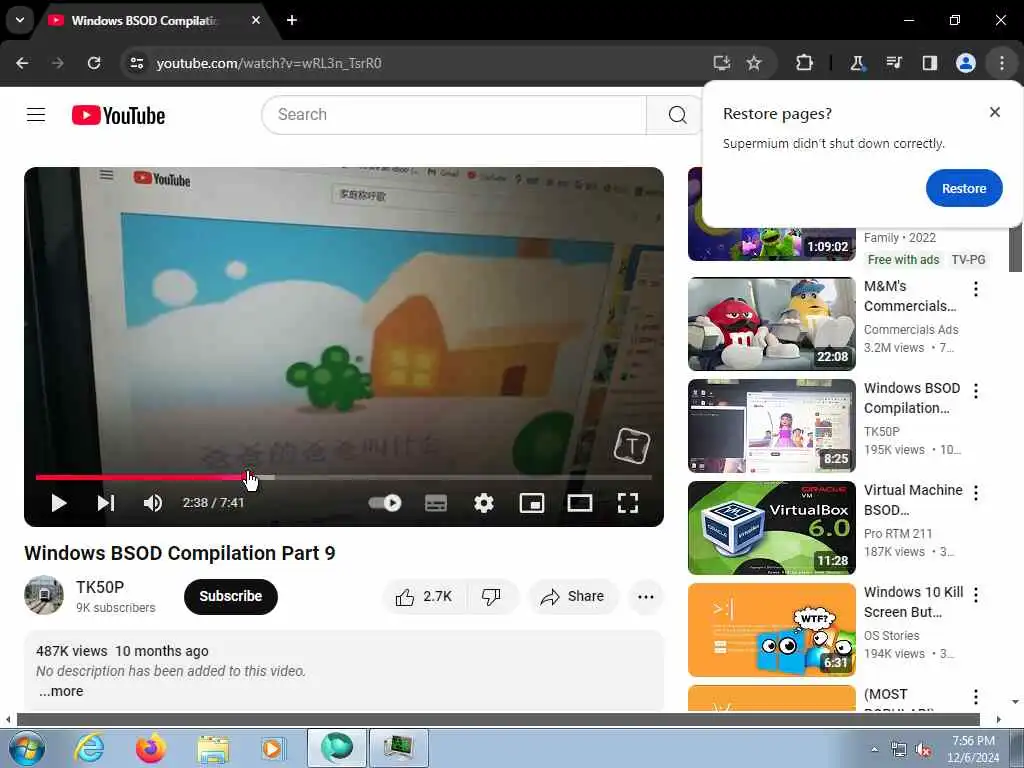Image resolution: width=1024 pixels, height=768 pixels.
Task: Open the browser profile avatar
Action: click(x=966, y=63)
